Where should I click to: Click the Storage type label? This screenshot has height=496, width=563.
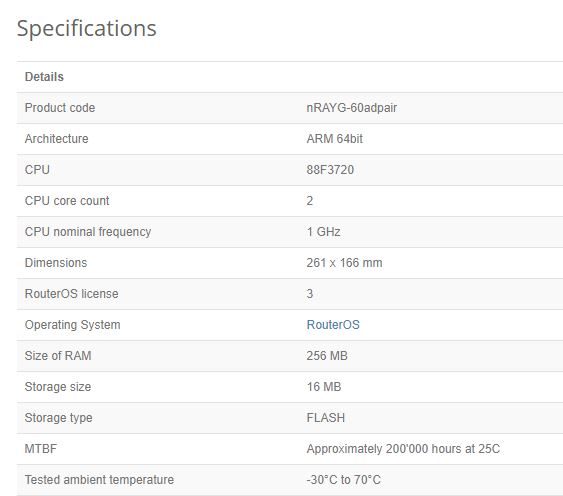point(59,418)
